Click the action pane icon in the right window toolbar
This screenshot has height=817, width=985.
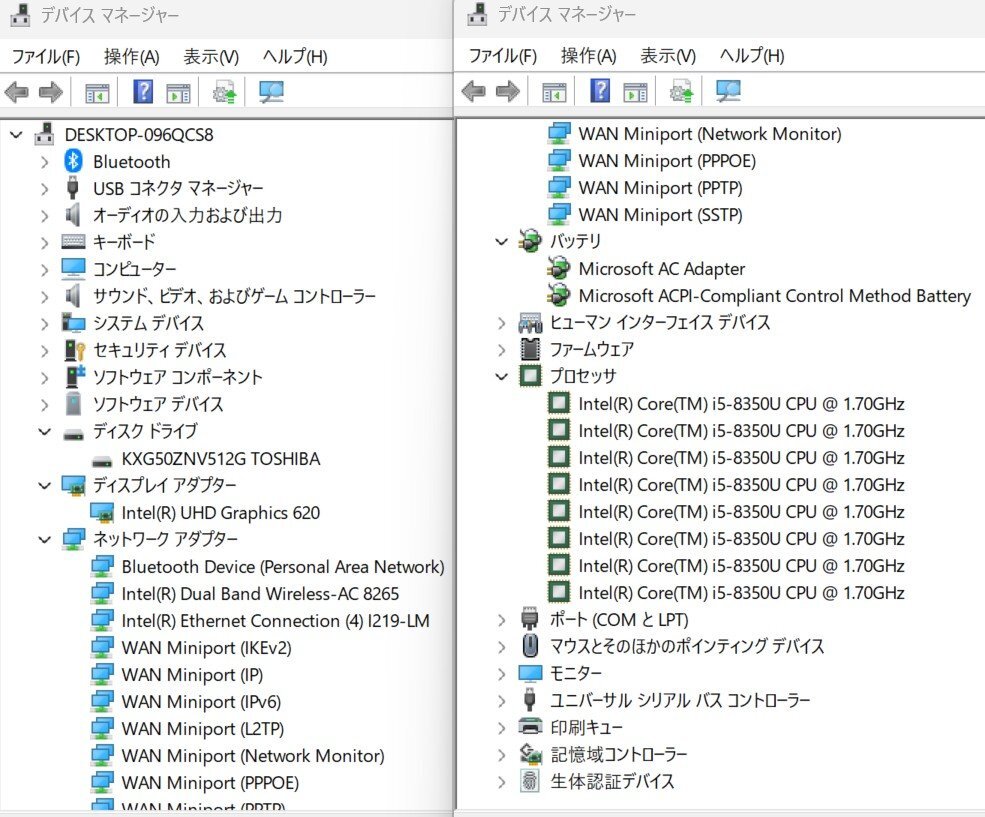[636, 92]
